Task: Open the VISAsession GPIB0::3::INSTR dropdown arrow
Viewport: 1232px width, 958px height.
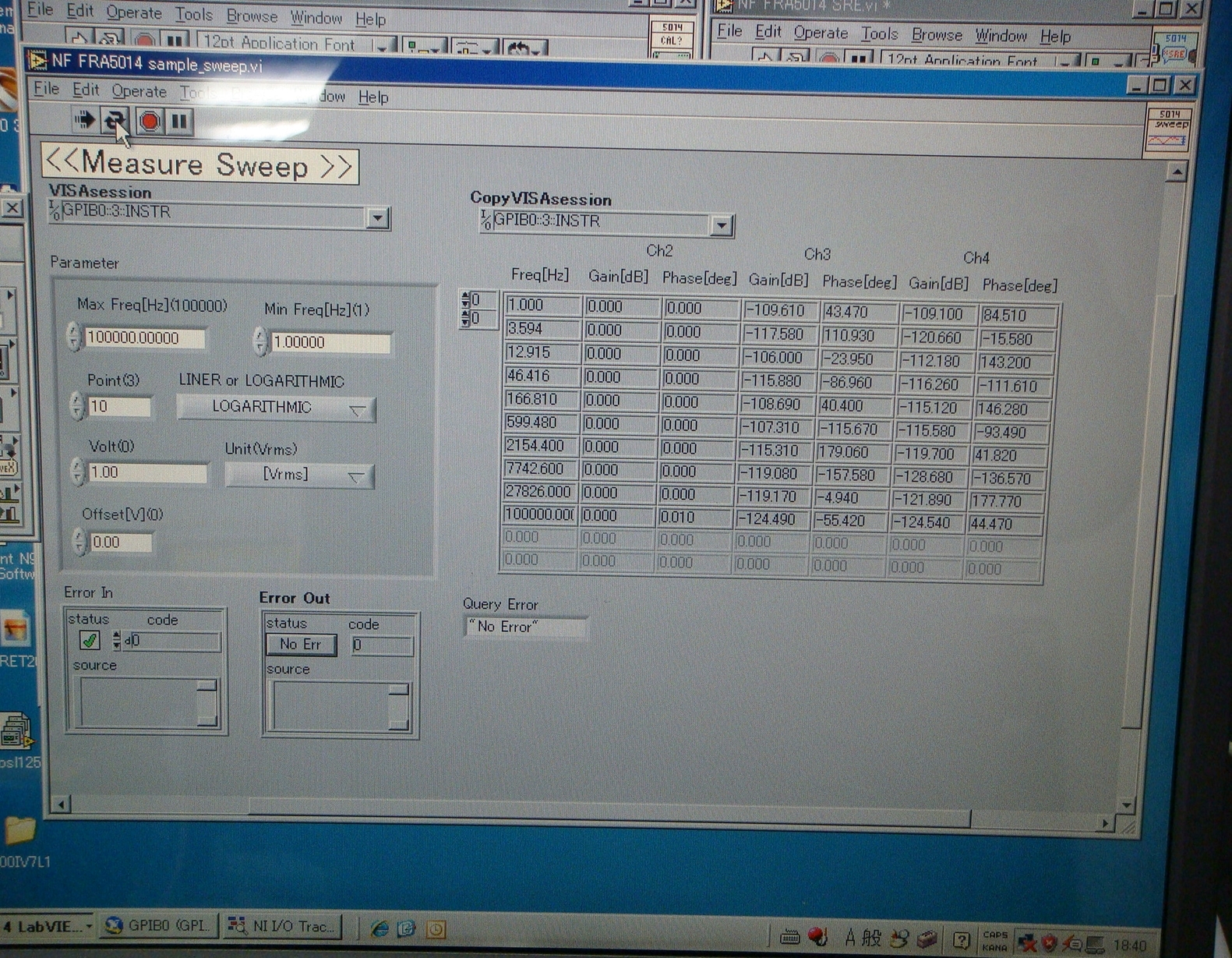Action: [378, 218]
